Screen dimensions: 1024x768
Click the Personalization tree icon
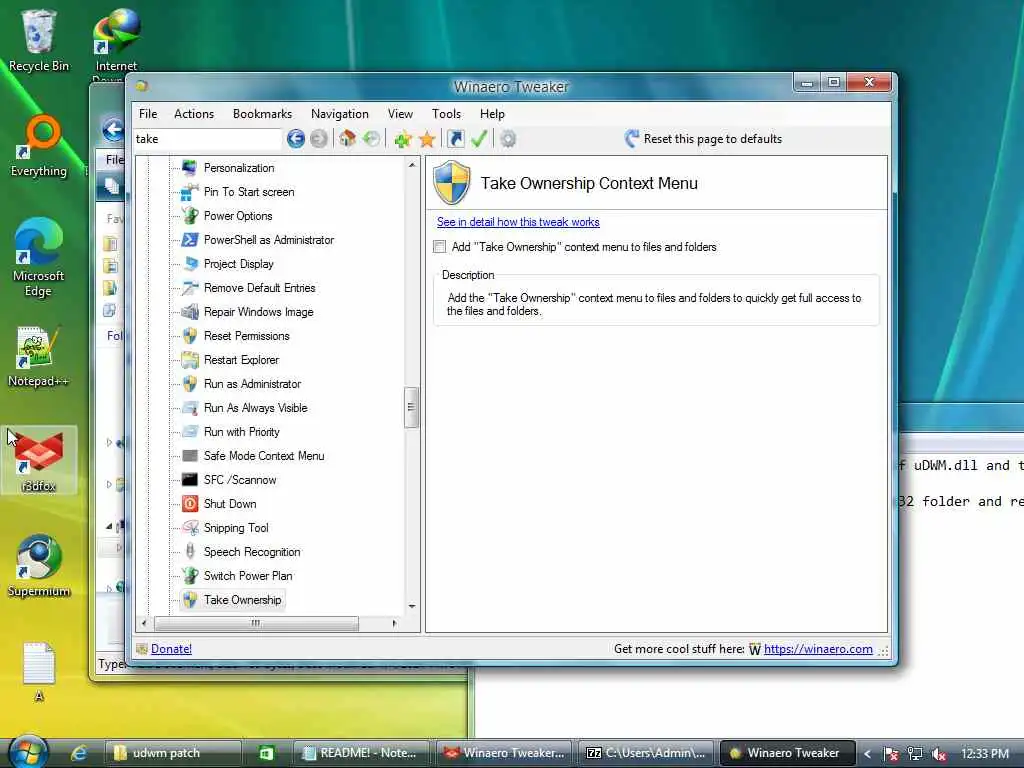click(x=189, y=168)
